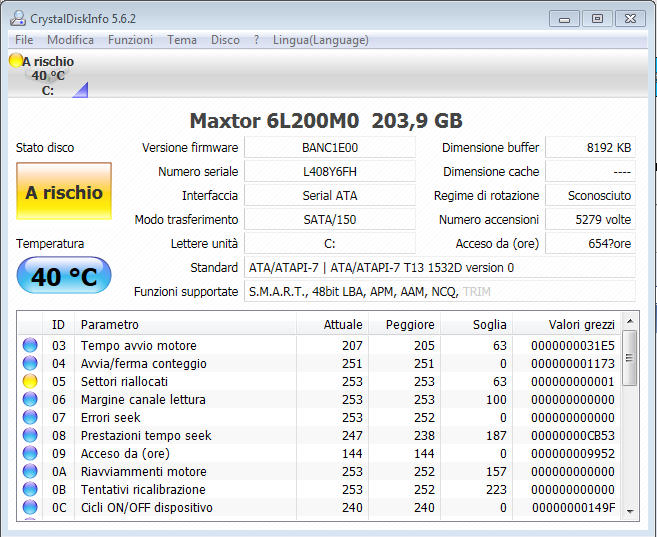Click the CrystalDiskInfo title bar icon
Image resolution: width=657 pixels, height=537 pixels.
(18, 18)
